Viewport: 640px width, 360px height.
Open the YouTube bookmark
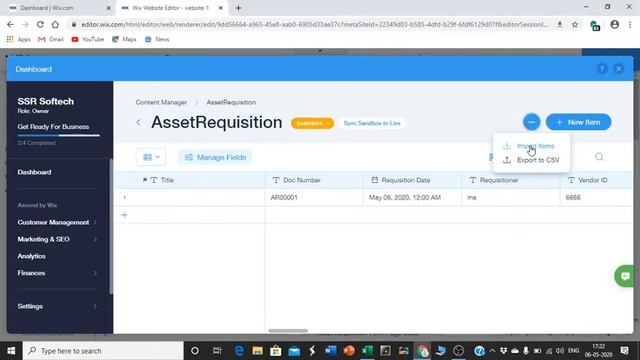[88, 39]
